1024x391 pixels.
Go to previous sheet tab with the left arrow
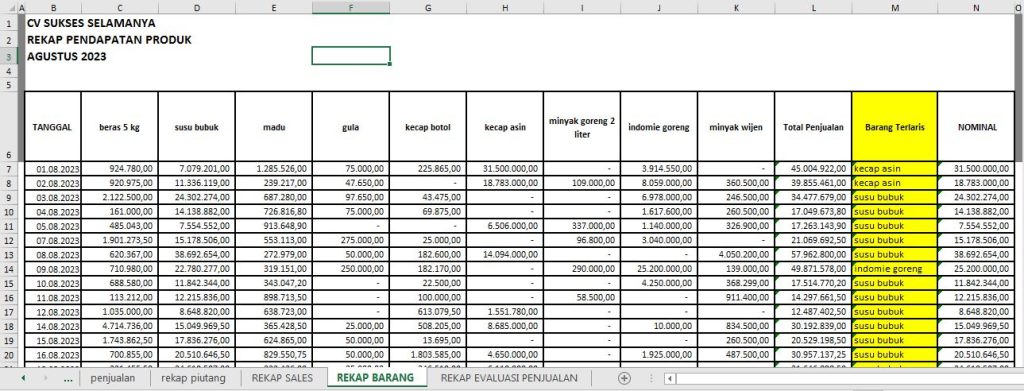click(23, 378)
